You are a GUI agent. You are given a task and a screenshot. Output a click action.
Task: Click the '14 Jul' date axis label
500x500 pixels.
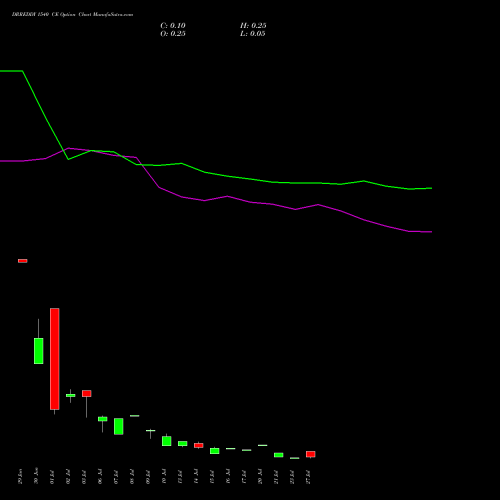(196, 477)
